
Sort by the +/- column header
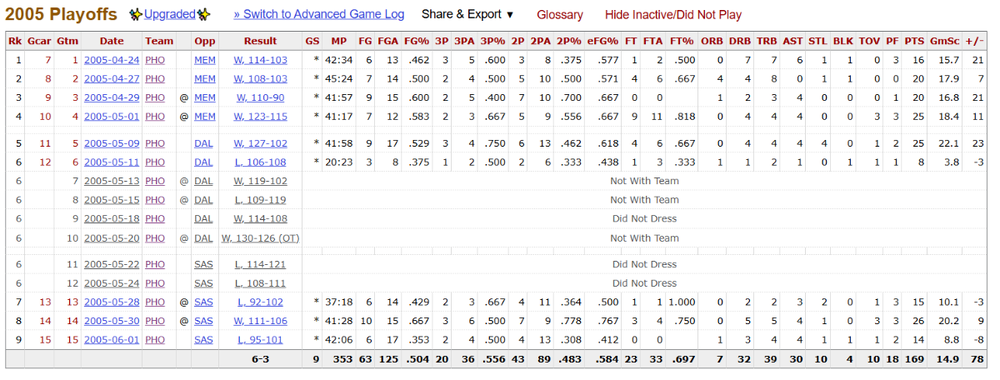[x=976, y=41]
